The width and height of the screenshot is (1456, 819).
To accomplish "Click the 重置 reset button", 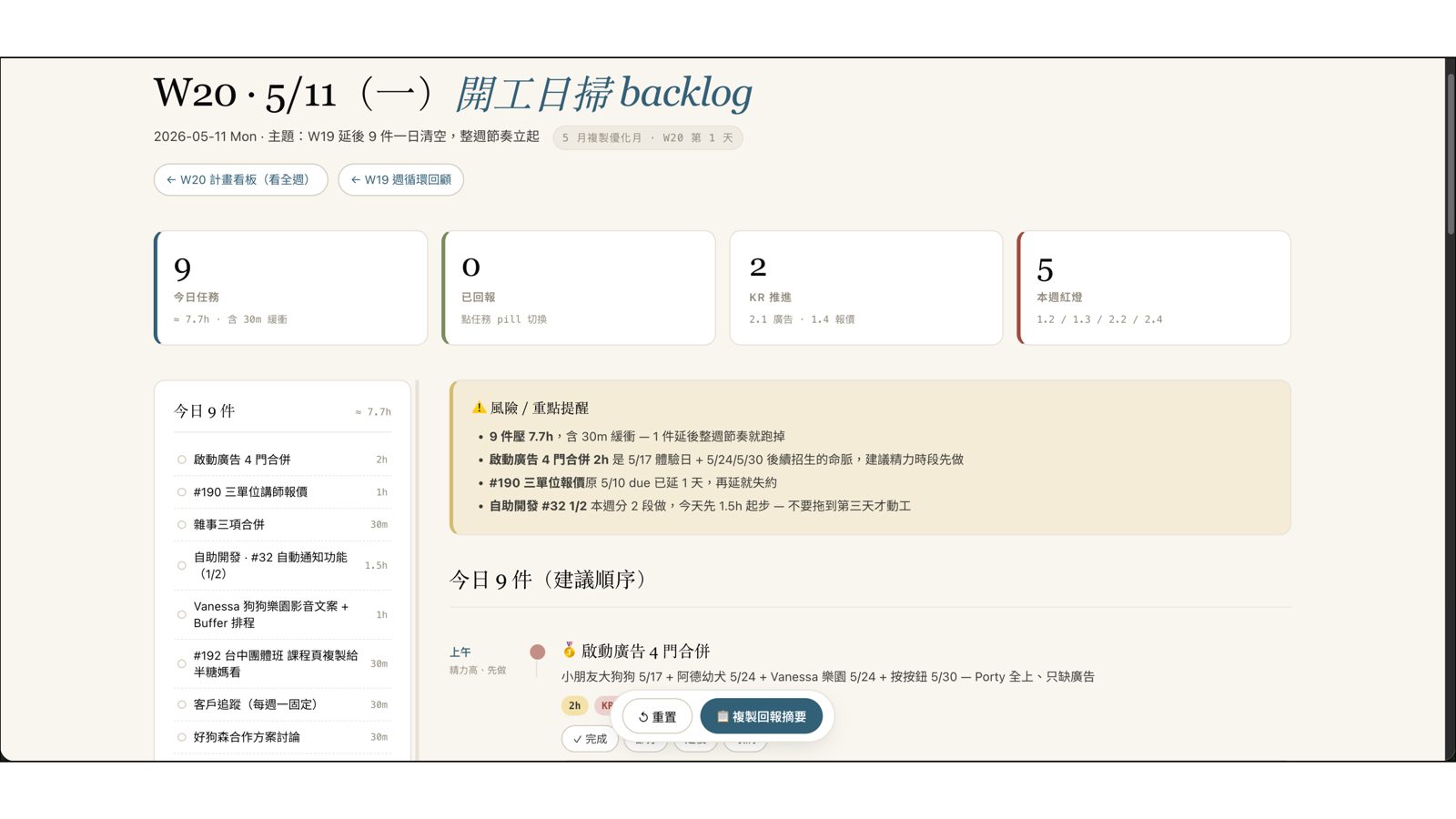I will coord(657,717).
